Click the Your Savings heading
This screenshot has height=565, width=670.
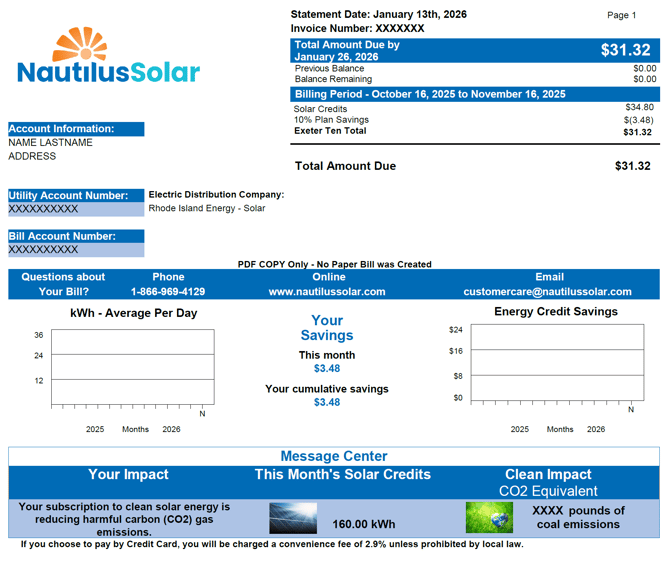[x=327, y=328]
